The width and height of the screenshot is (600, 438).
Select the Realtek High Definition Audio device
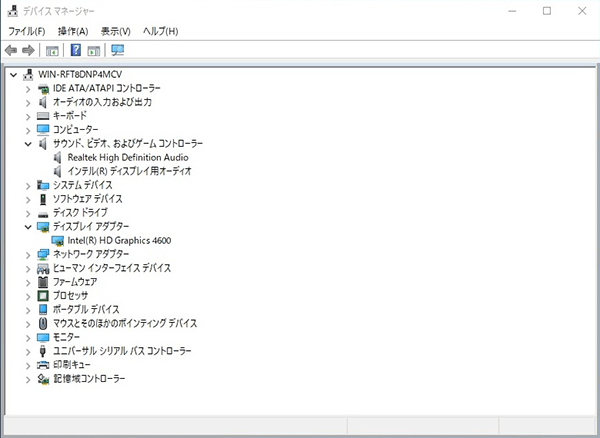[x=128, y=157]
